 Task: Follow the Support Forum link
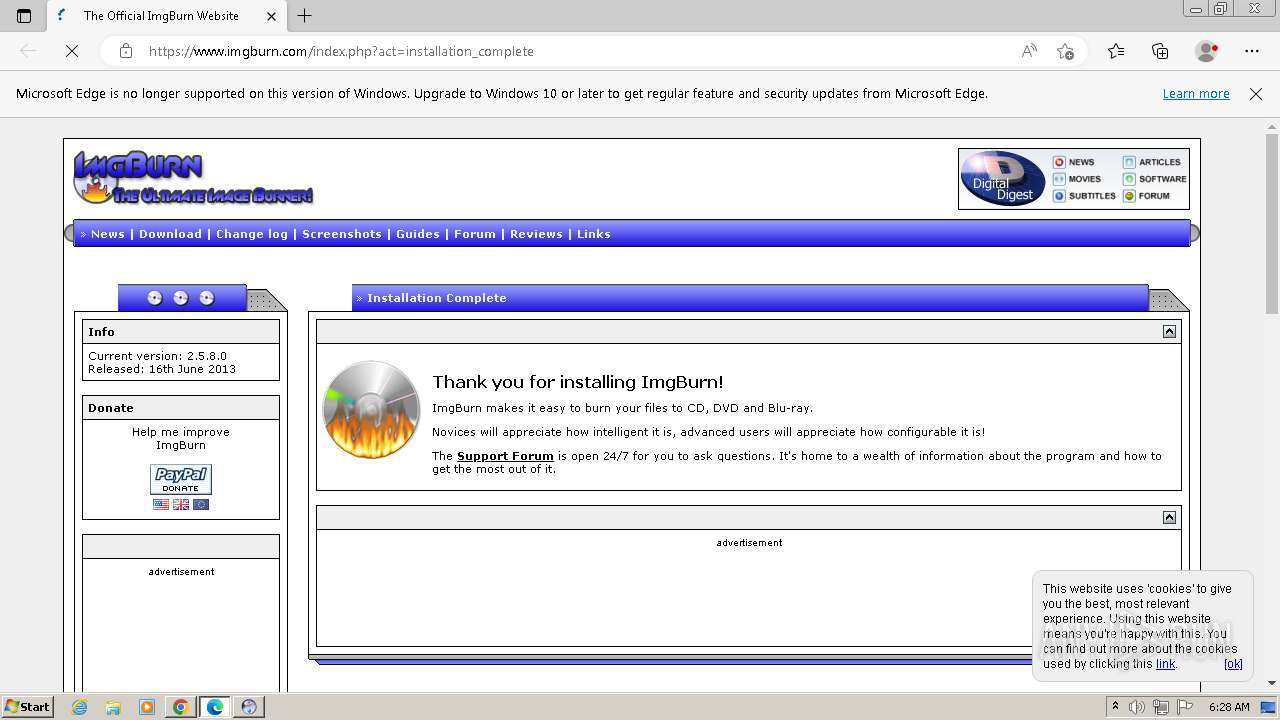point(505,456)
